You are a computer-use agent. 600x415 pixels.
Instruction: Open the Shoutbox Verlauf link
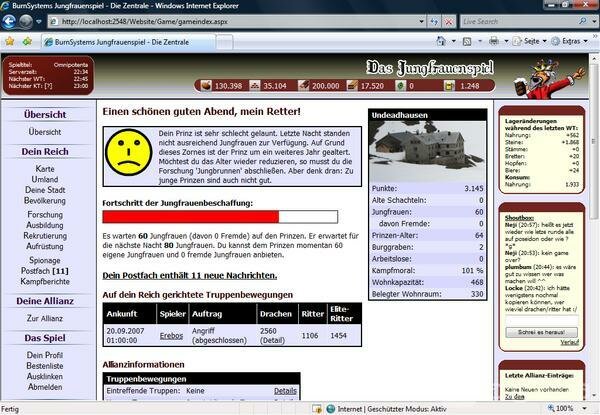(x=569, y=342)
